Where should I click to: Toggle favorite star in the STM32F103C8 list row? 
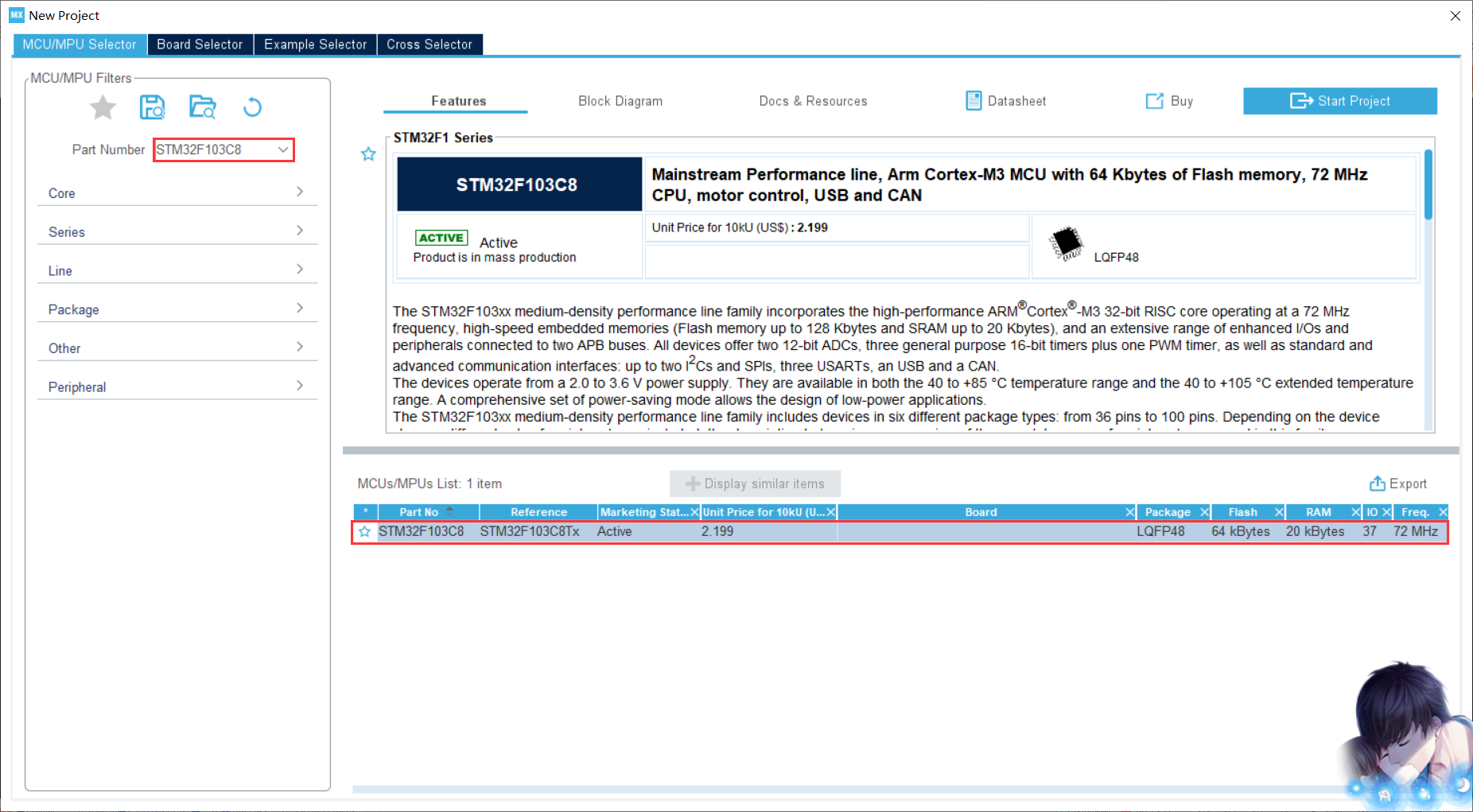pyautogui.click(x=364, y=531)
